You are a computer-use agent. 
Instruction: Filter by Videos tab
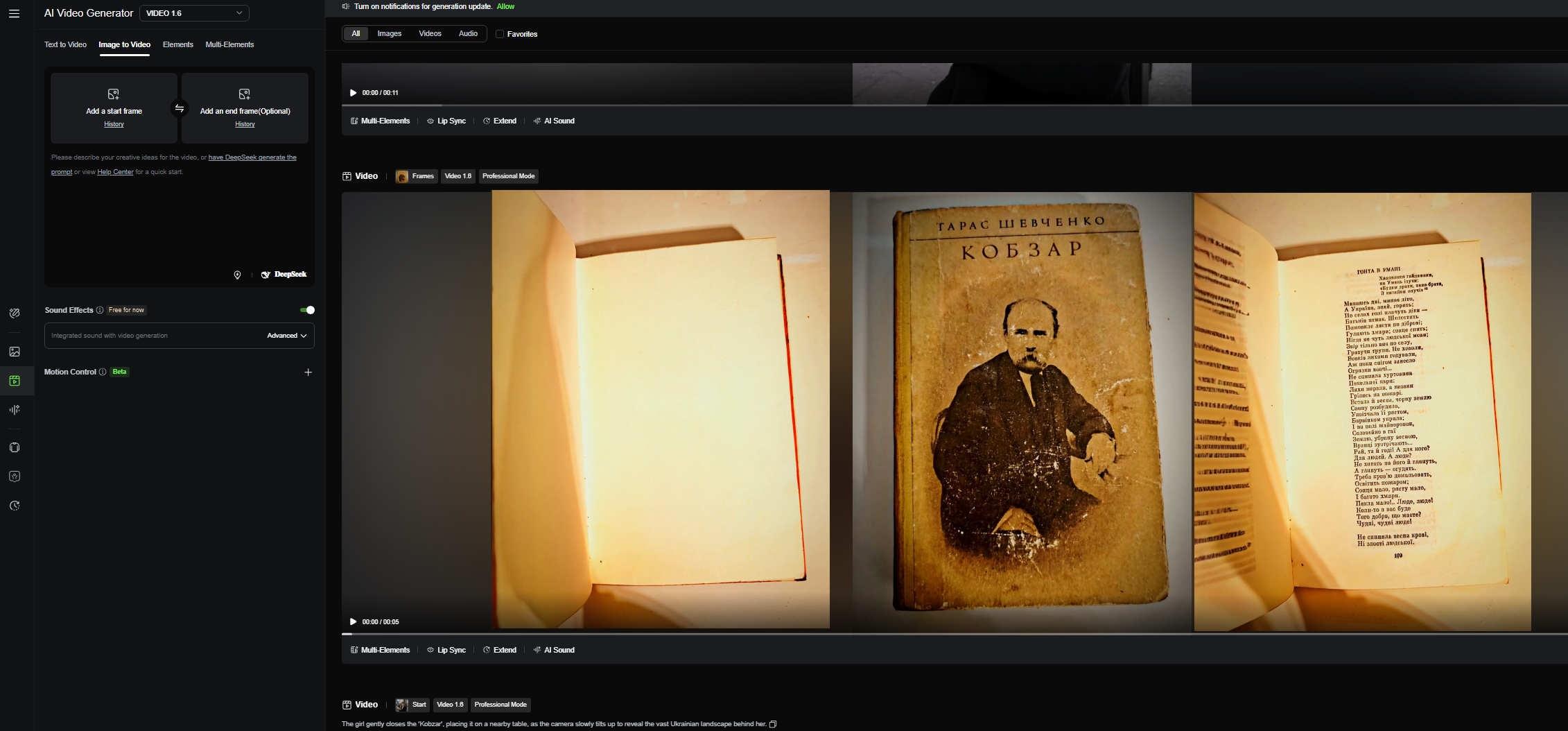(x=430, y=33)
